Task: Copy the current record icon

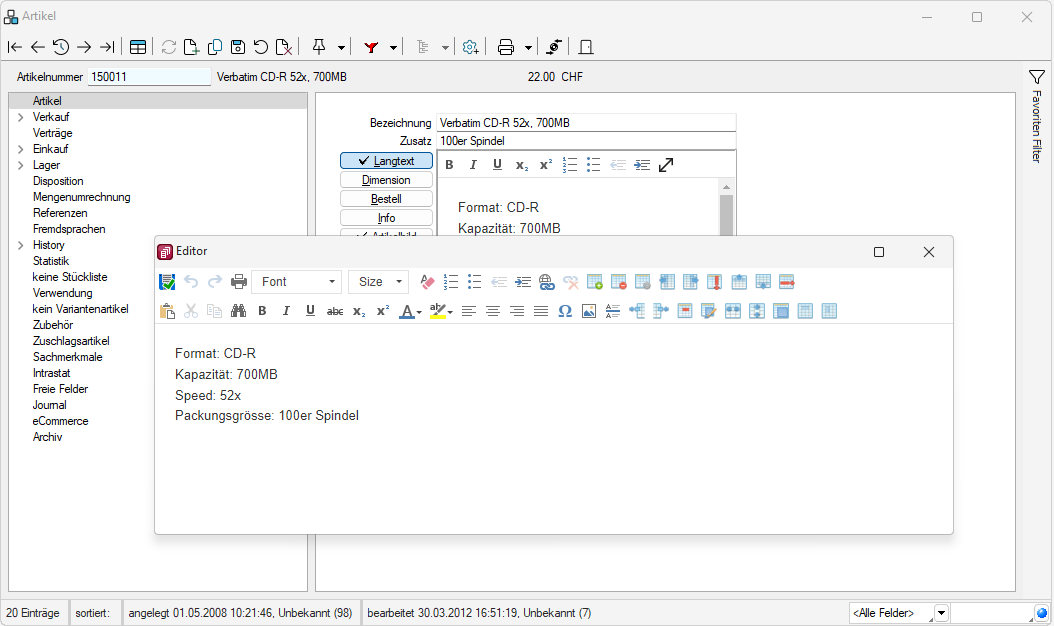Action: [x=215, y=47]
